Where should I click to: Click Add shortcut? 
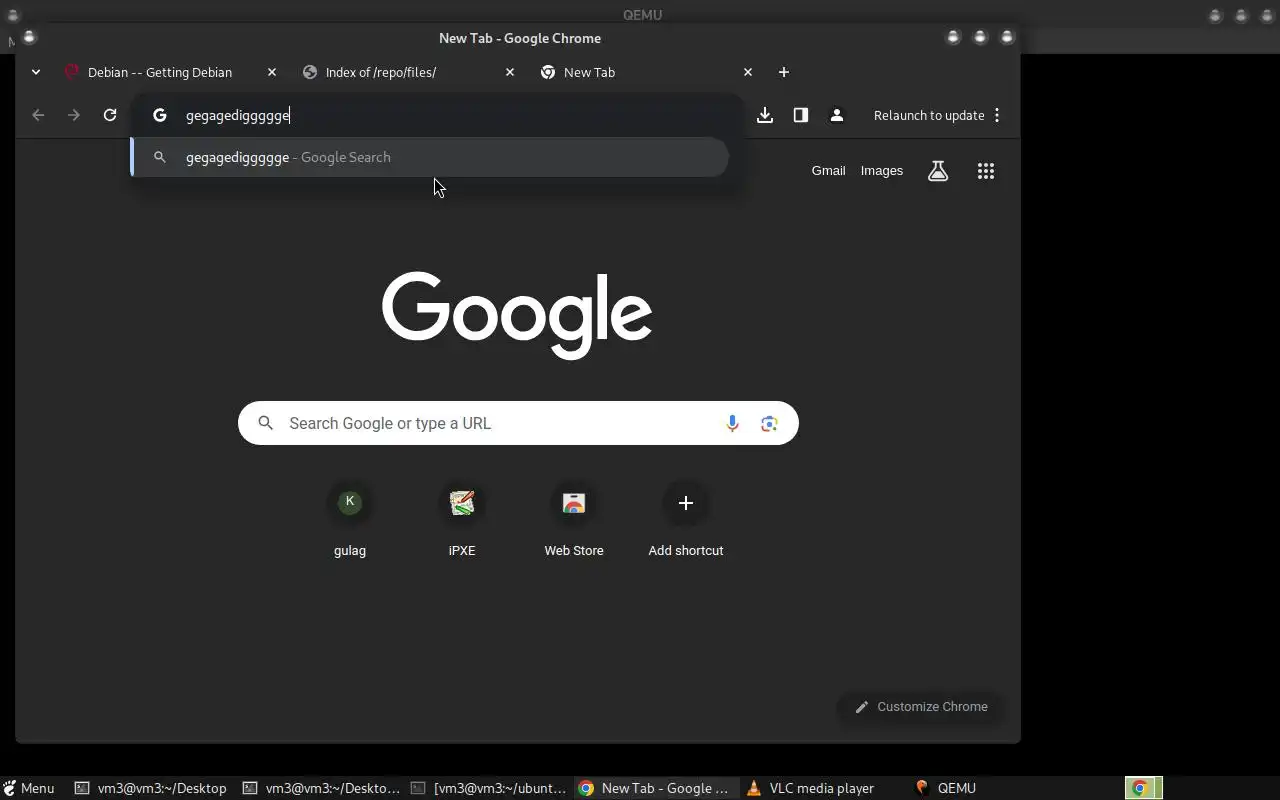point(686,520)
